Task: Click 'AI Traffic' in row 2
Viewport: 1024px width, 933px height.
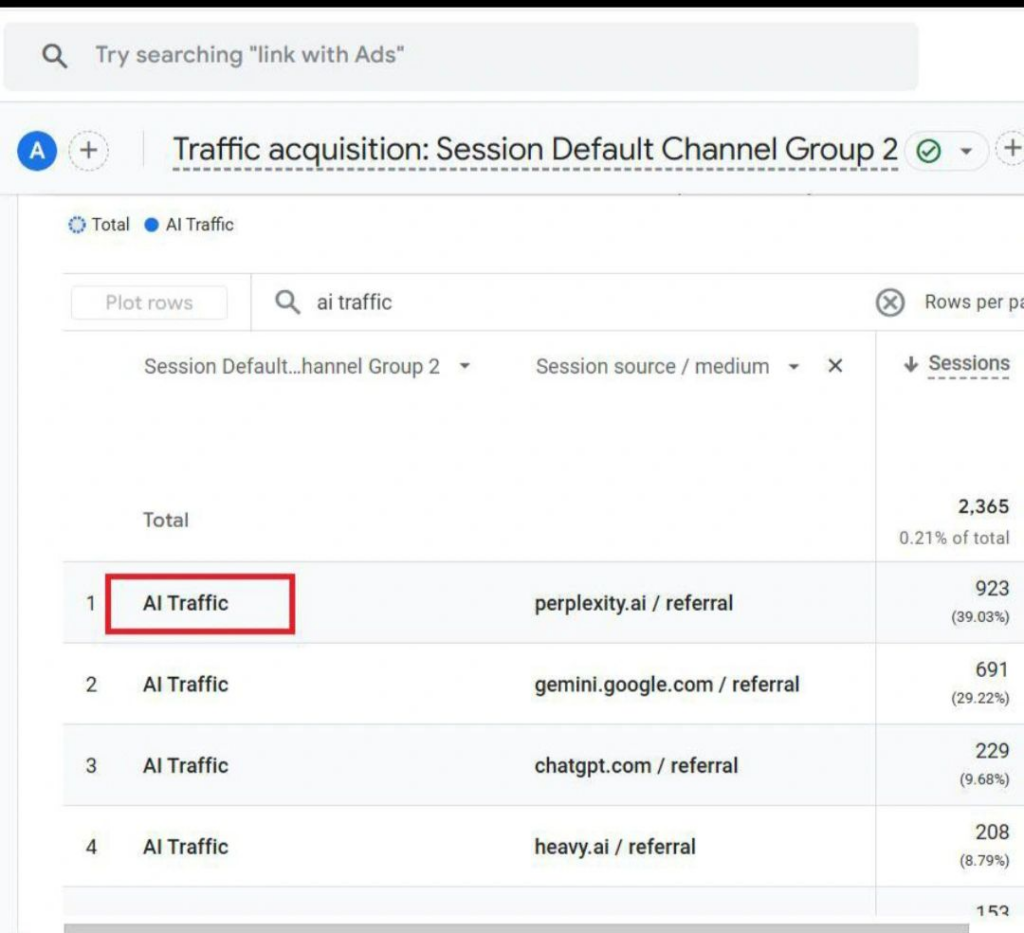Action: (185, 684)
